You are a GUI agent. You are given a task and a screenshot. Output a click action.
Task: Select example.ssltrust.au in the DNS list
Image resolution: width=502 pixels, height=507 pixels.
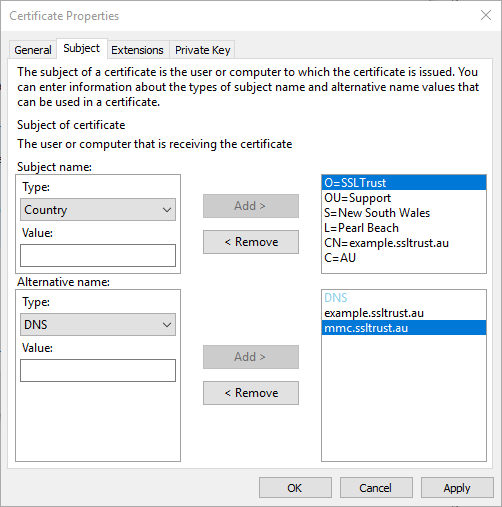click(404, 313)
